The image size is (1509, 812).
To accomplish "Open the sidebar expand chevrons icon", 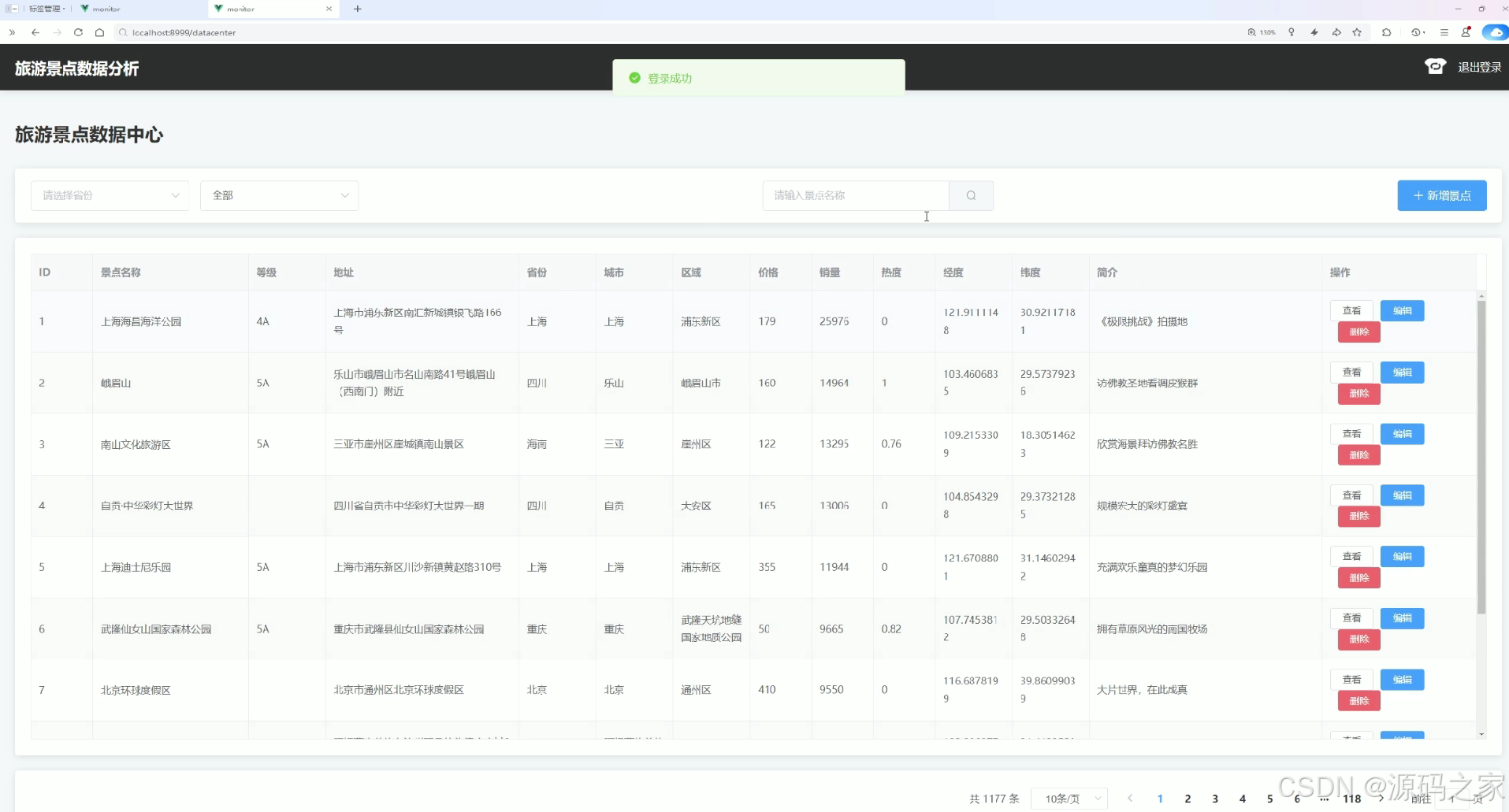I will 12,32.
